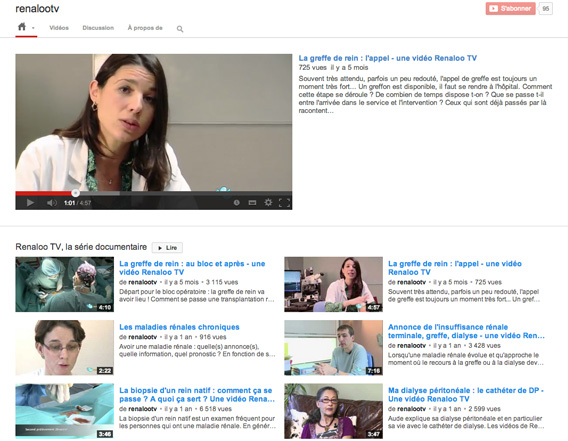The image size is (568, 441).
Task: Click the S'abonner subscribe button
Action: tap(510, 8)
